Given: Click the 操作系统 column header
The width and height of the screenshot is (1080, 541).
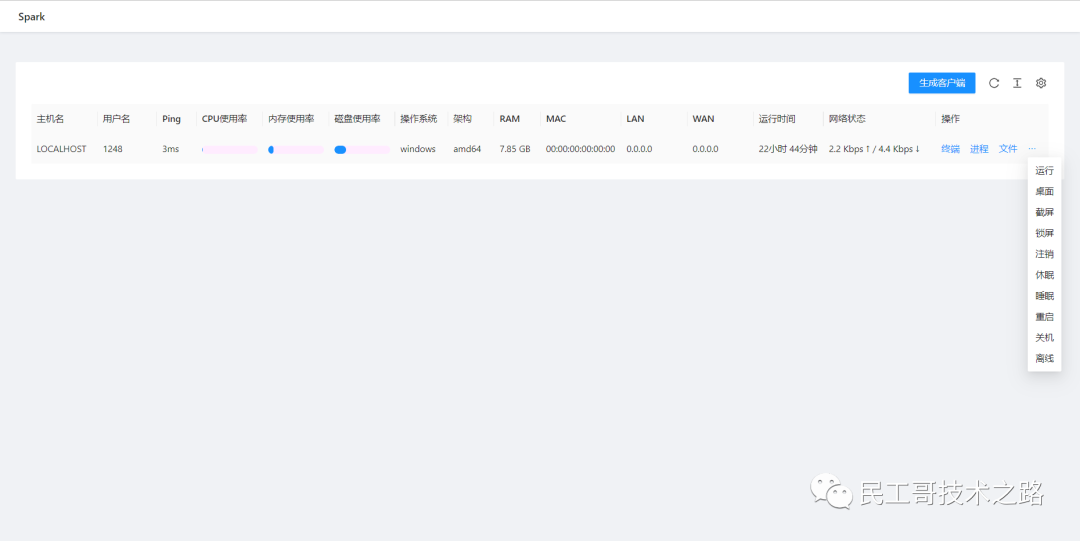Looking at the screenshot, I should click(419, 119).
